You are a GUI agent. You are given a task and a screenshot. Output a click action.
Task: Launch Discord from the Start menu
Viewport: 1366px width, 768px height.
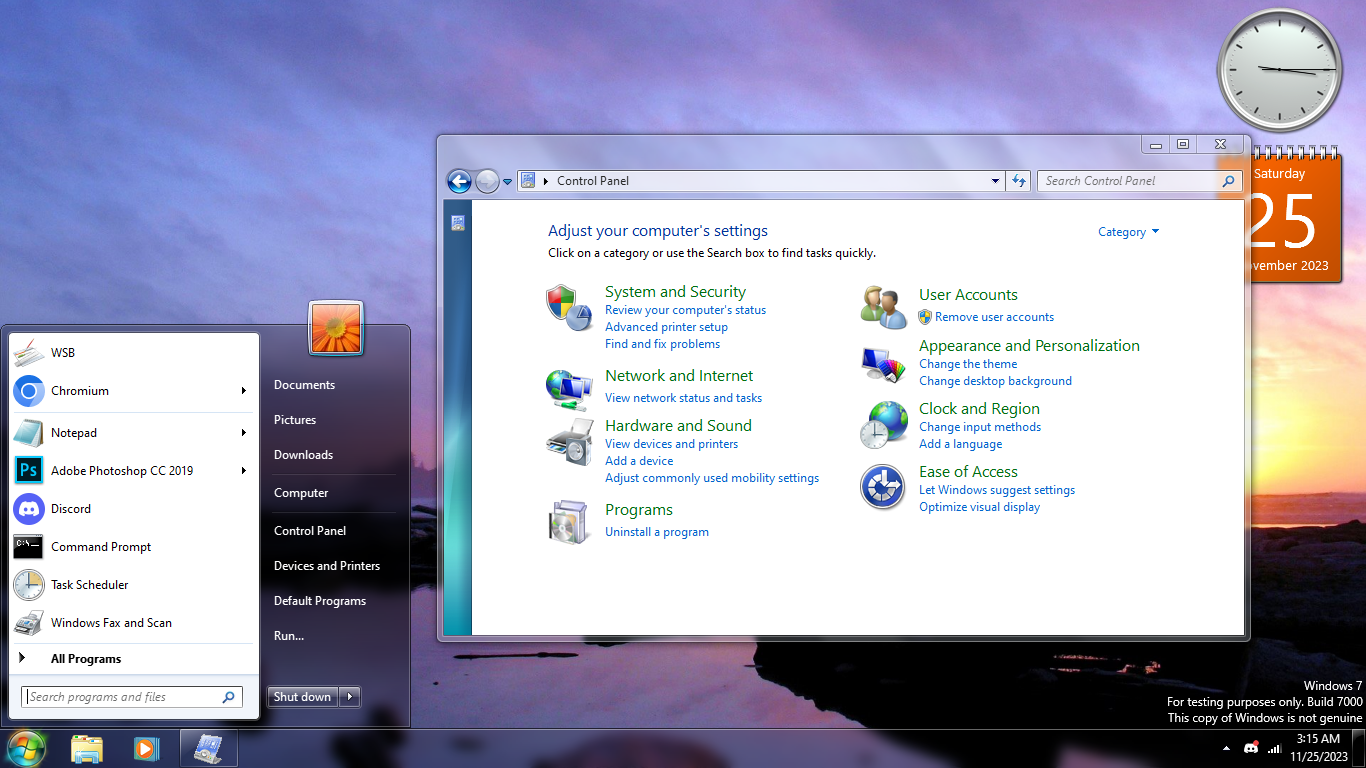(x=71, y=509)
